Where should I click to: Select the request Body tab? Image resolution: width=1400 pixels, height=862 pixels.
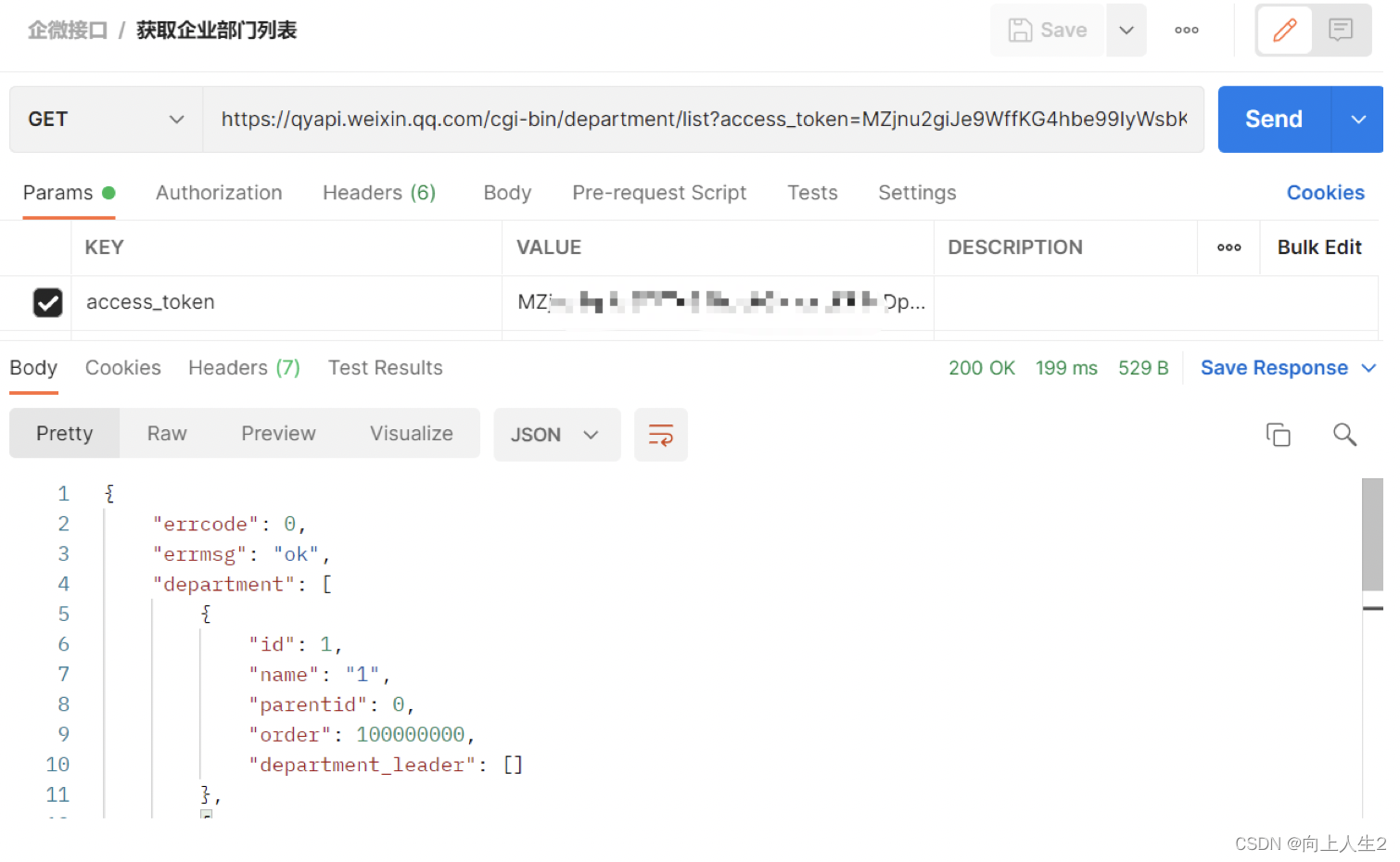point(507,193)
